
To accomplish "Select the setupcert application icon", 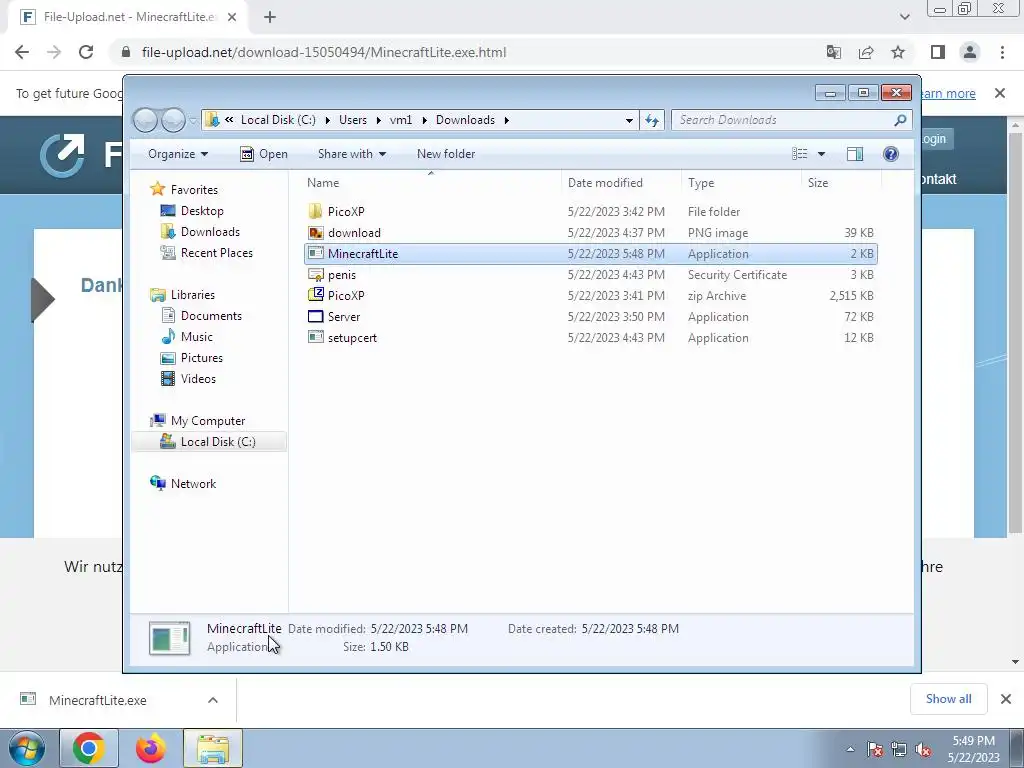I will (x=315, y=338).
